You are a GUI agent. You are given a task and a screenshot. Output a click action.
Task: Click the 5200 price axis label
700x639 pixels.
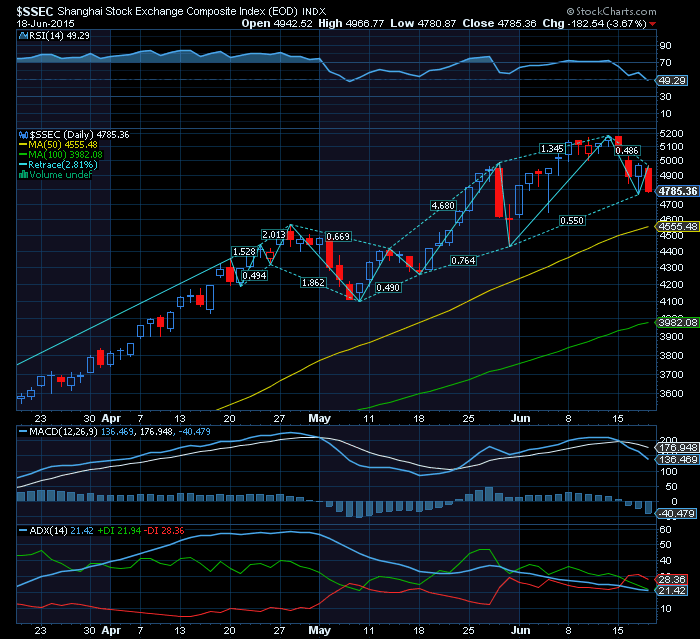tap(672, 134)
